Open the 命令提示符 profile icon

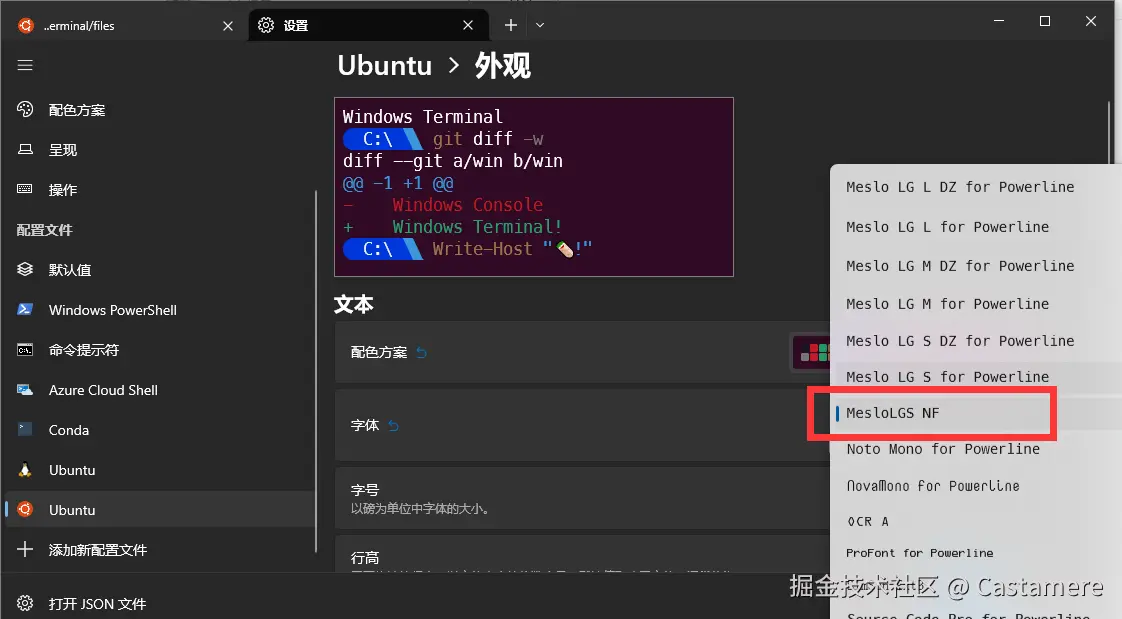(x=24, y=350)
